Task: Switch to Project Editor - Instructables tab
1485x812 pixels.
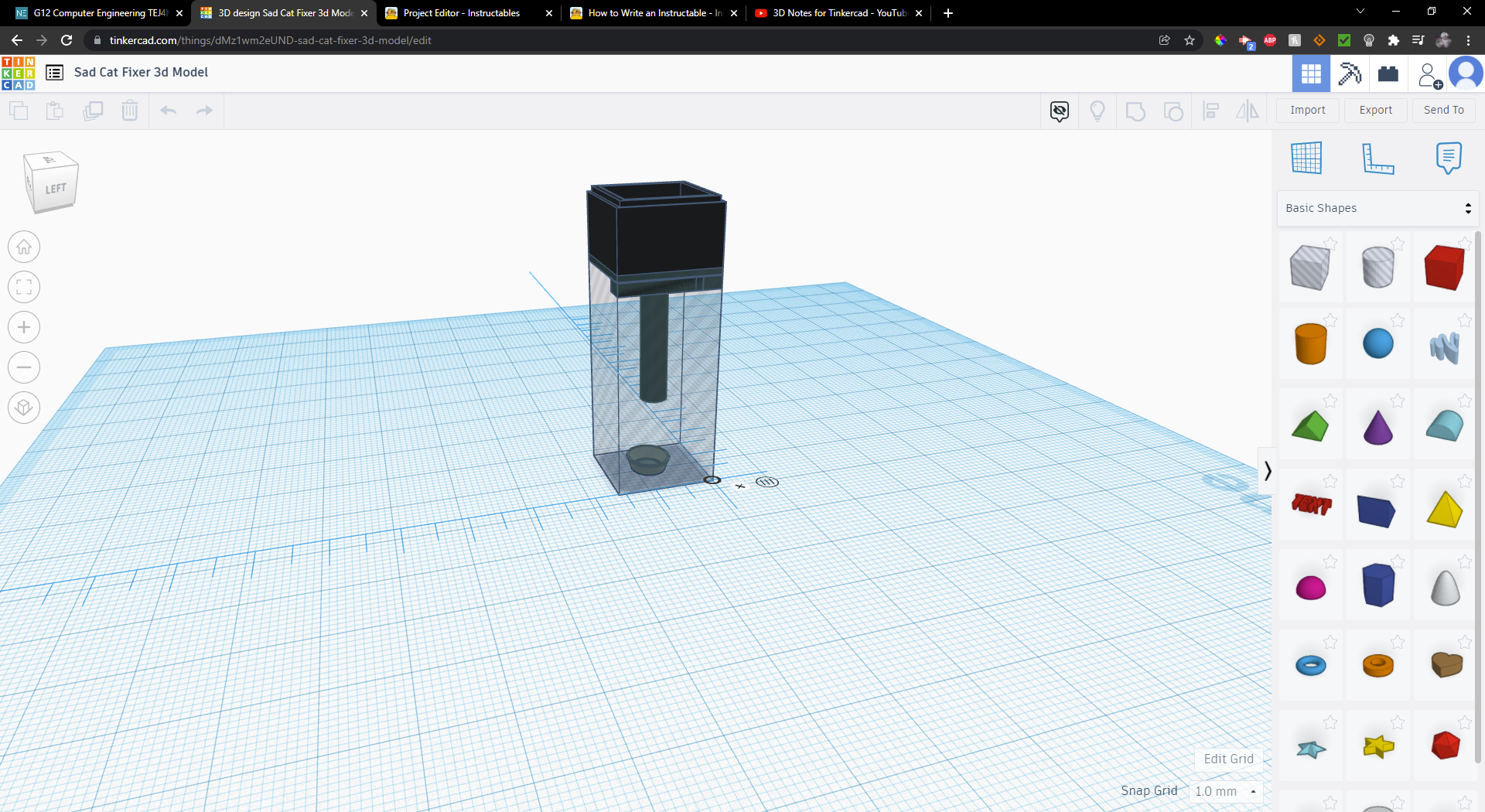Action: pos(469,13)
